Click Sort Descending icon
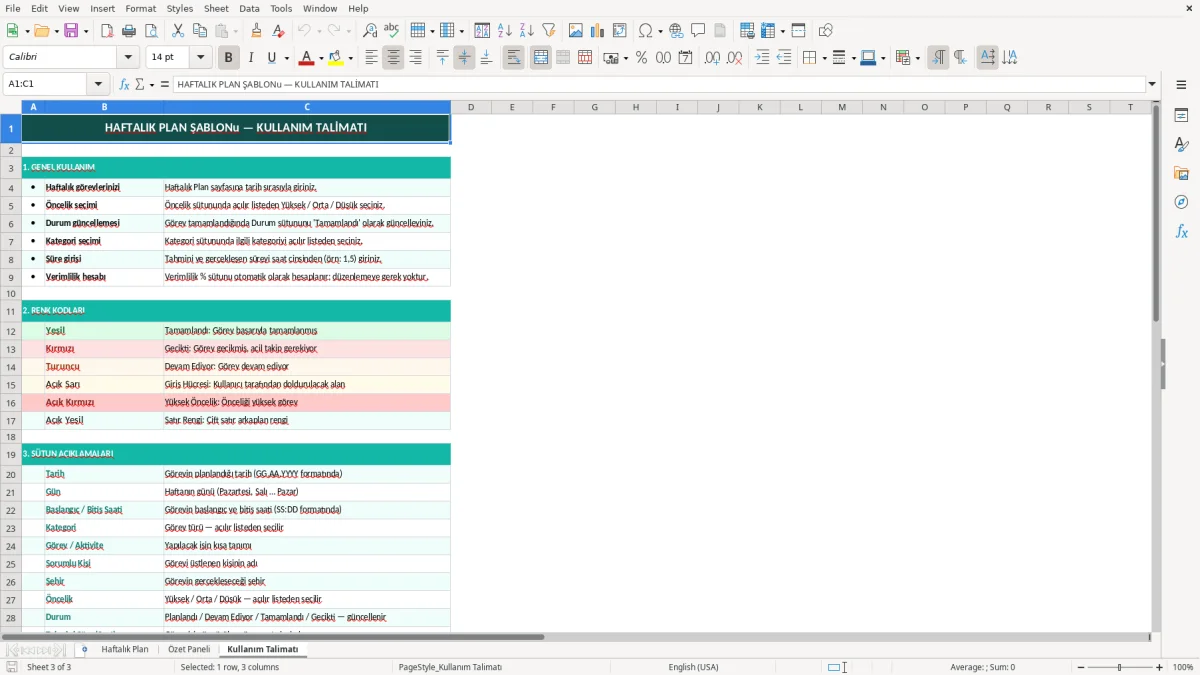This screenshot has height=675, width=1200. coord(527,31)
